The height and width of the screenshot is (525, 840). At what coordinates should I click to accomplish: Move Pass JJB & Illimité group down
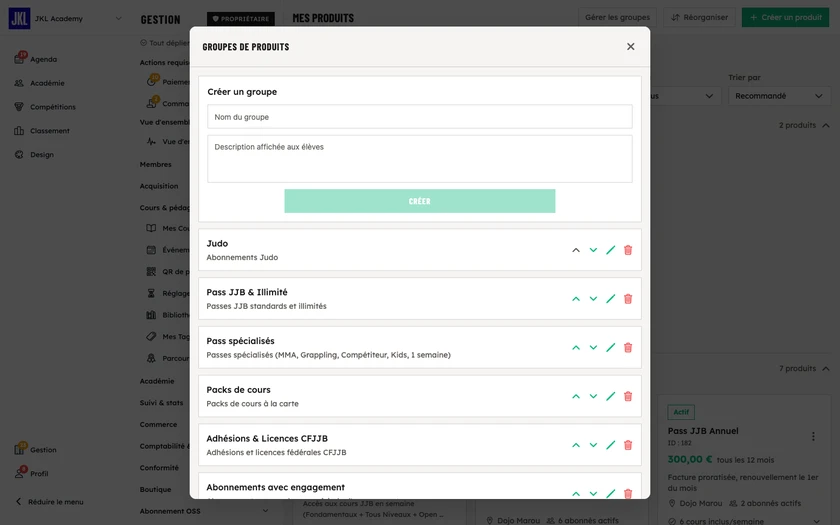tap(593, 299)
